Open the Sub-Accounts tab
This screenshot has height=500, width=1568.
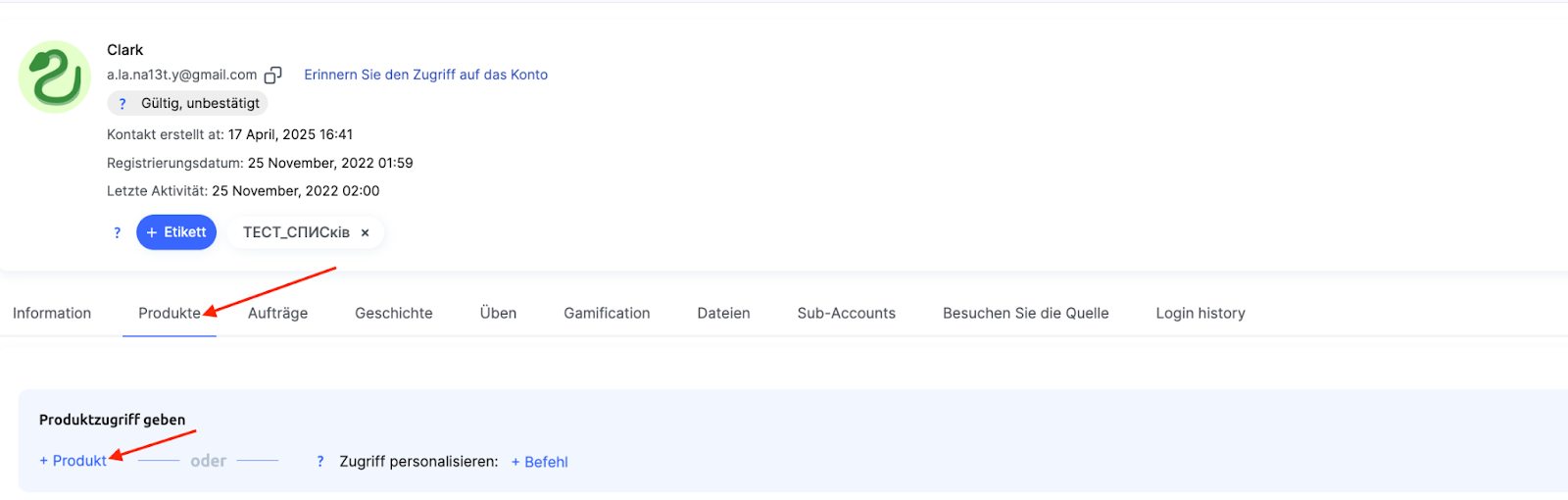847,314
